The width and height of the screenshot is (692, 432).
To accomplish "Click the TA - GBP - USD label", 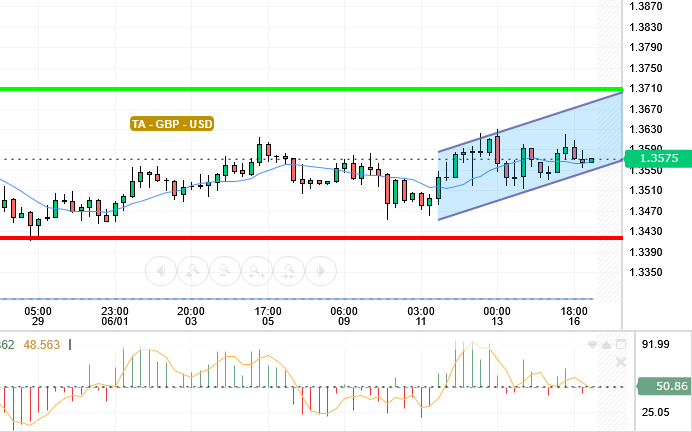I will pos(172,124).
